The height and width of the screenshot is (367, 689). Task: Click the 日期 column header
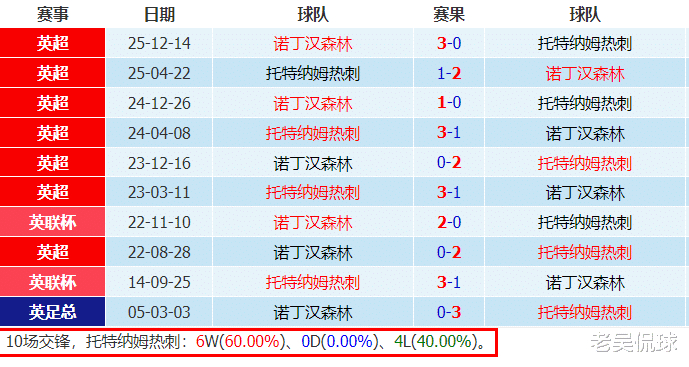(x=159, y=15)
